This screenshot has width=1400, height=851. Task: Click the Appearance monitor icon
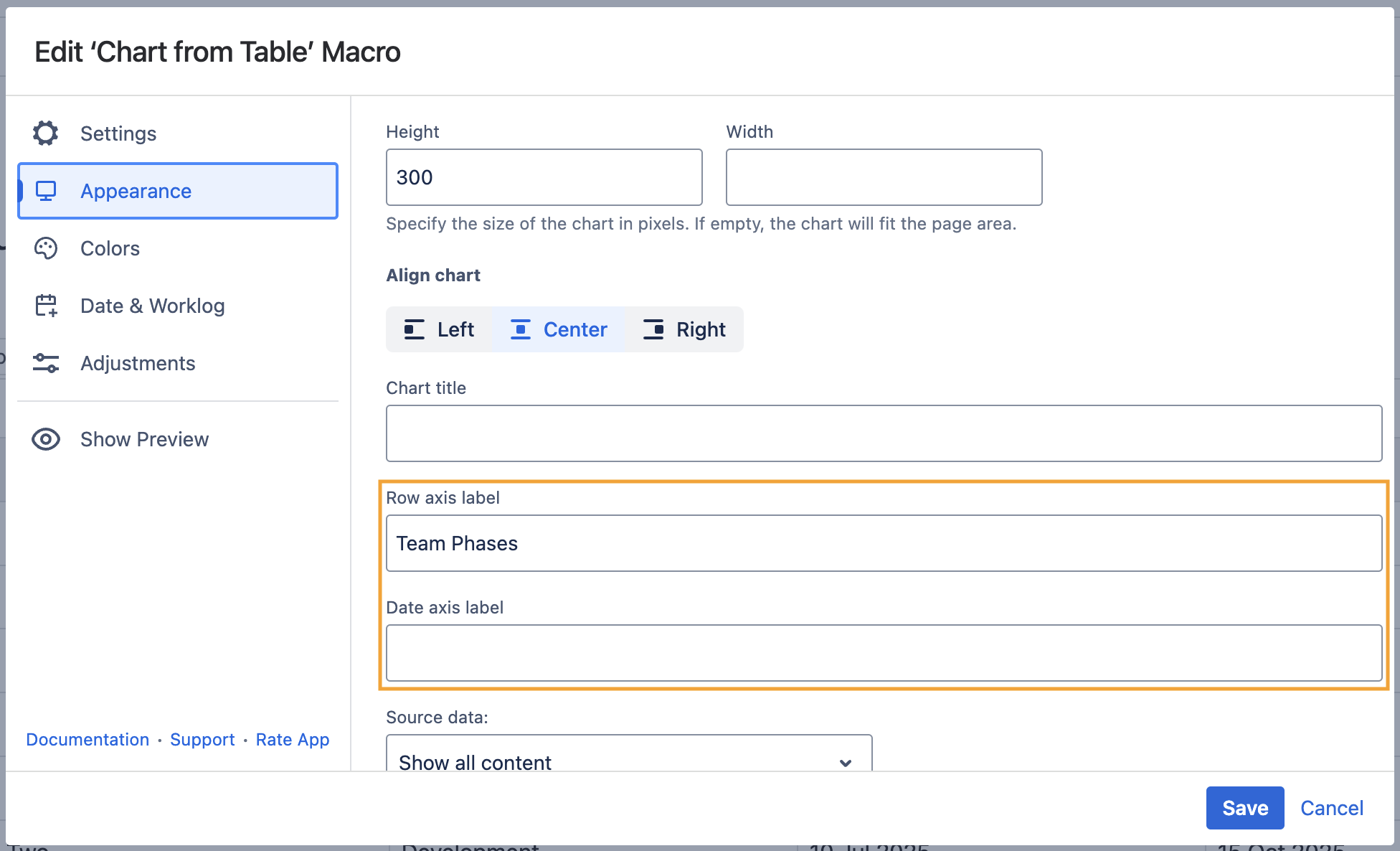coord(46,191)
